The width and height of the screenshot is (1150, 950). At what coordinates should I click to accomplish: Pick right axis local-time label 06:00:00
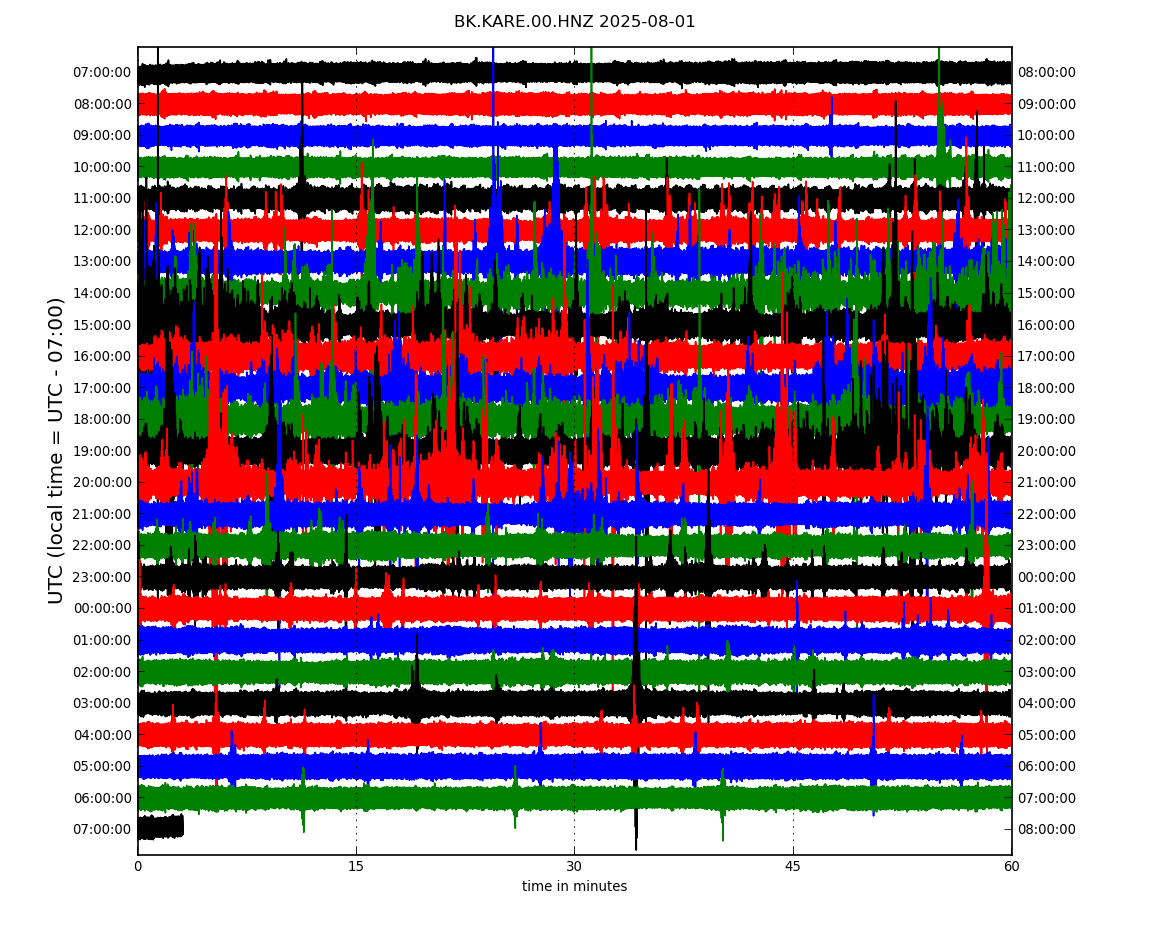tap(1047, 767)
